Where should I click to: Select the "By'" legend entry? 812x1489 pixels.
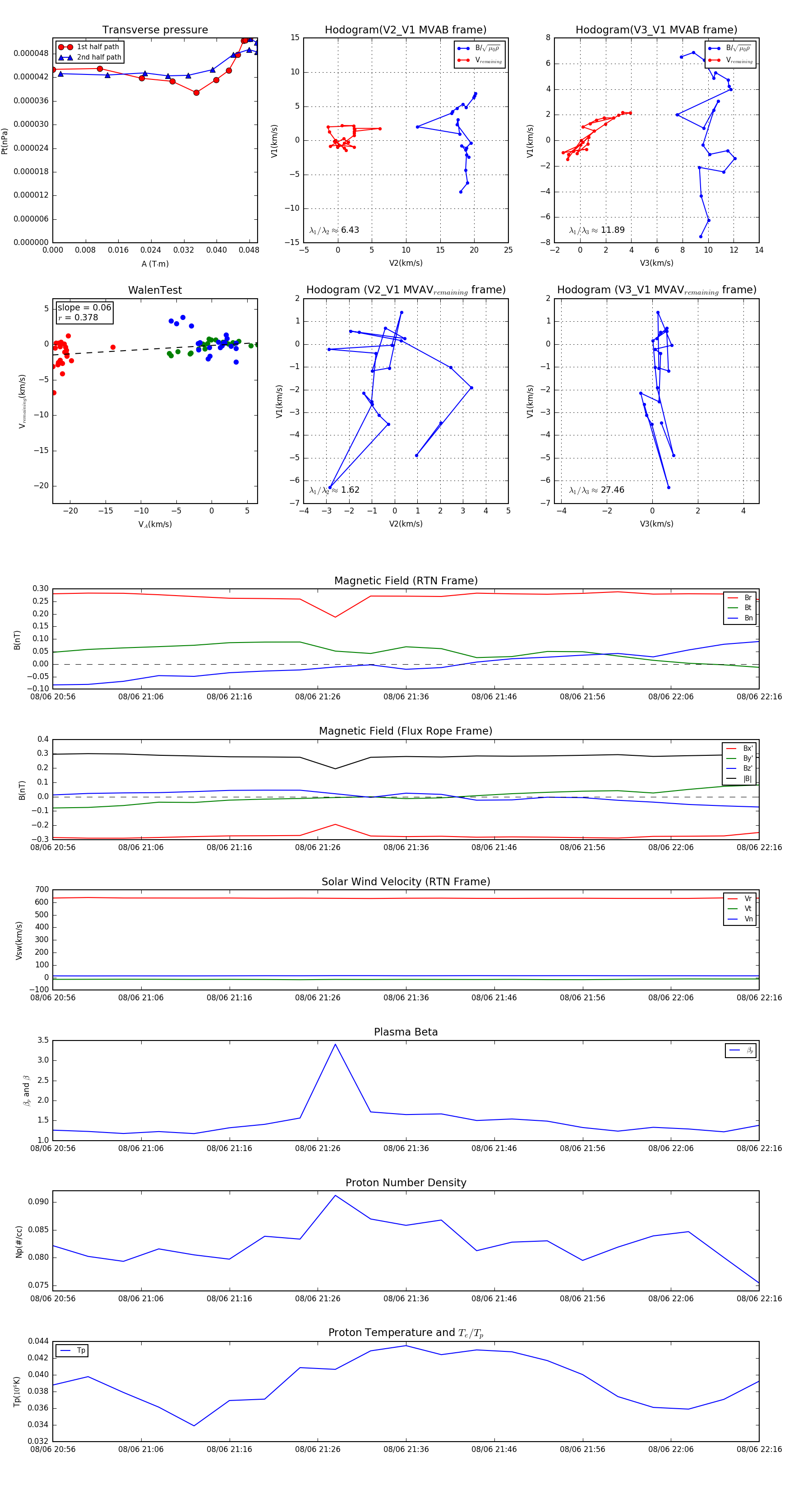740,758
